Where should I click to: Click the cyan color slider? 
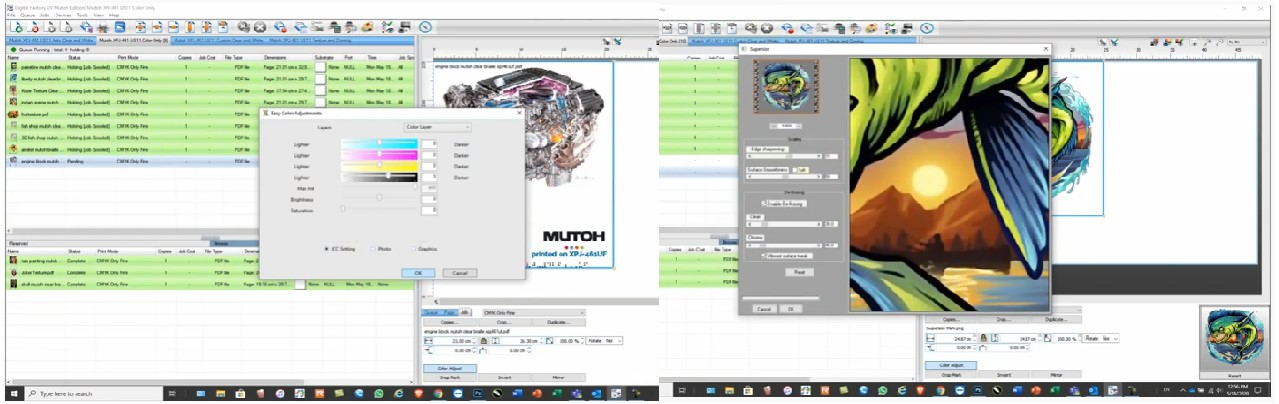click(x=379, y=144)
